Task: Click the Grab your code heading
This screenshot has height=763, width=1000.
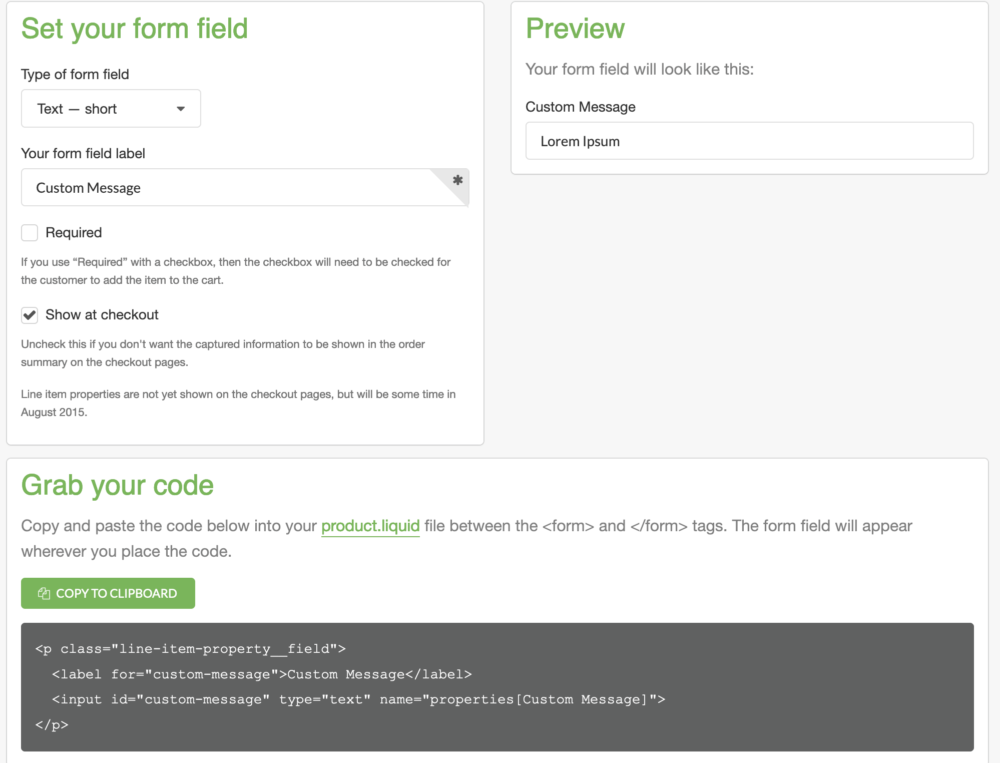Action: 117,485
